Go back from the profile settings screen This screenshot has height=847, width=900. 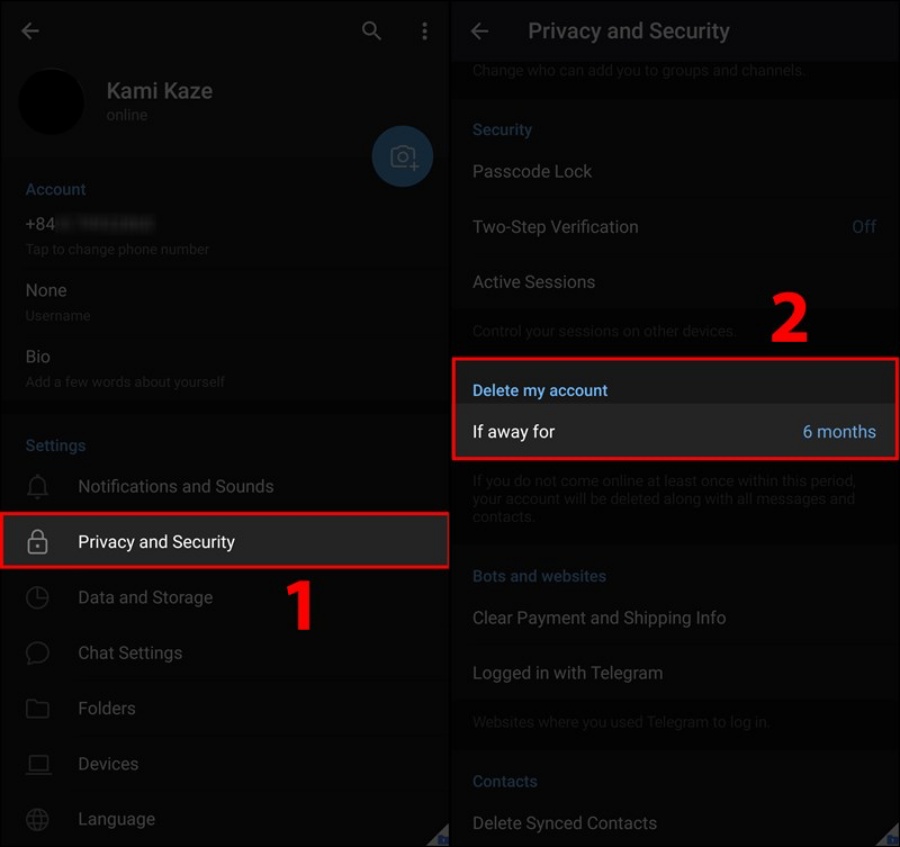30,31
